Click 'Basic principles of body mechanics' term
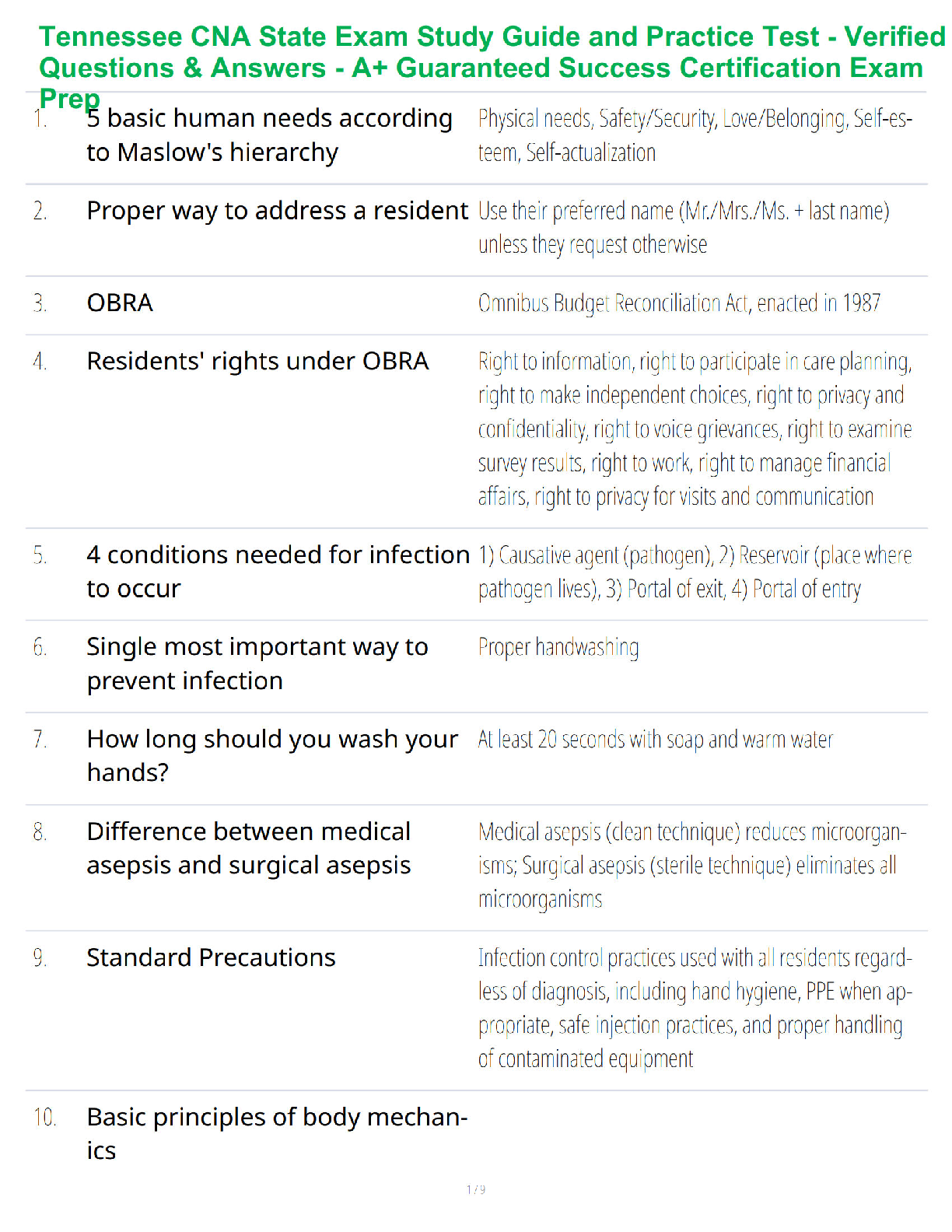 [277, 1133]
